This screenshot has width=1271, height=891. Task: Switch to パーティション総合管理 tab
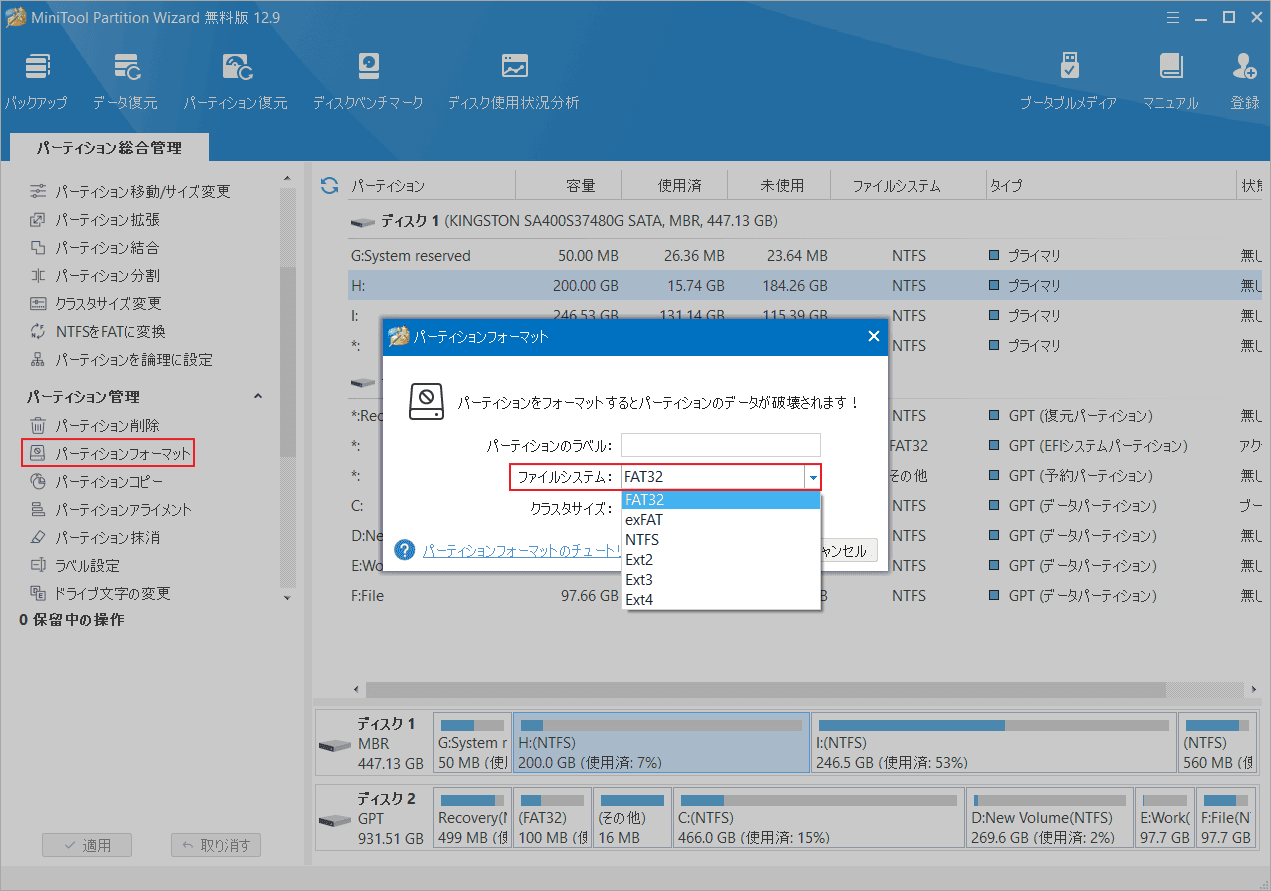(109, 148)
